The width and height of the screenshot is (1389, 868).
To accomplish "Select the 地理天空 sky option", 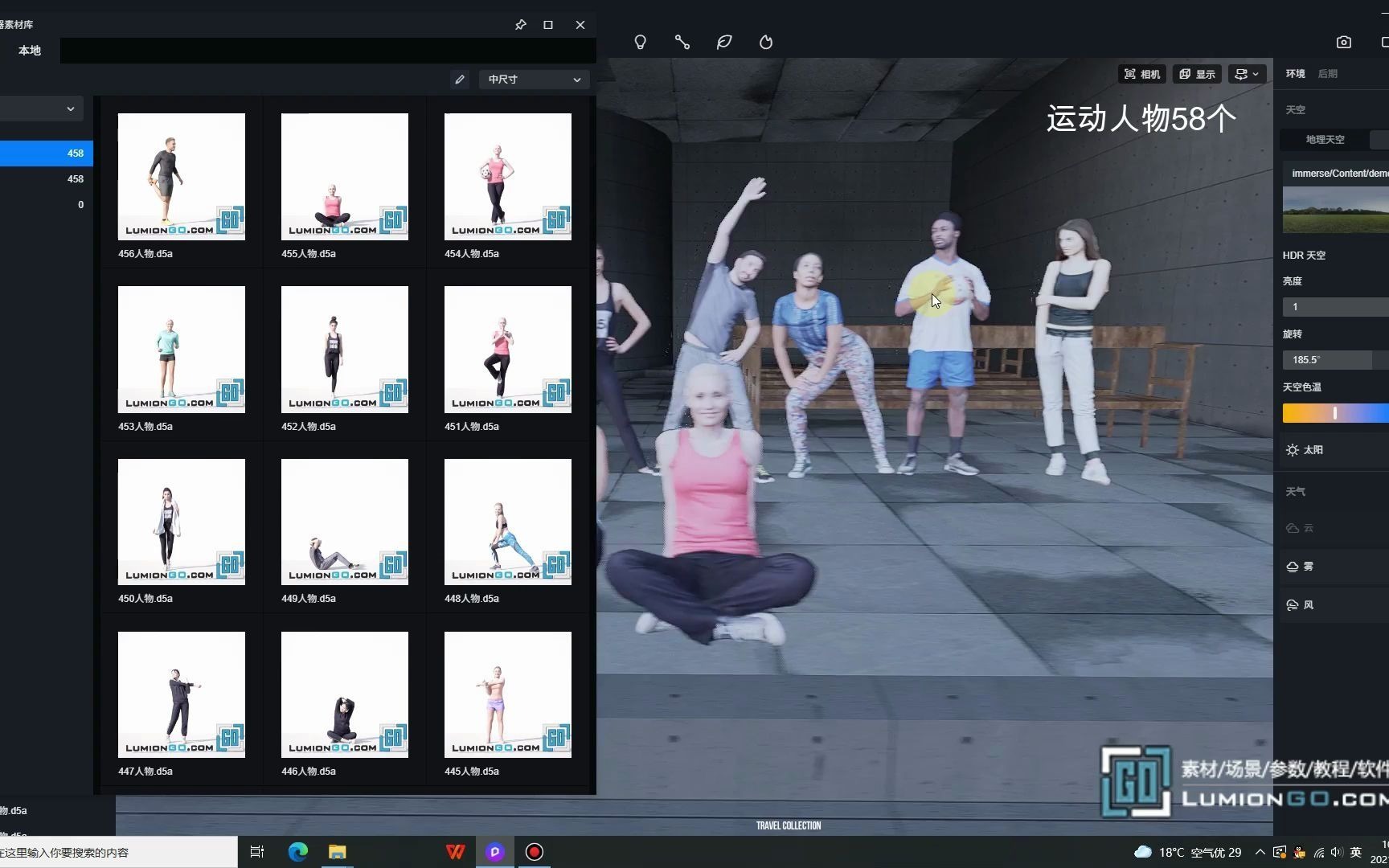I will pyautogui.click(x=1325, y=140).
